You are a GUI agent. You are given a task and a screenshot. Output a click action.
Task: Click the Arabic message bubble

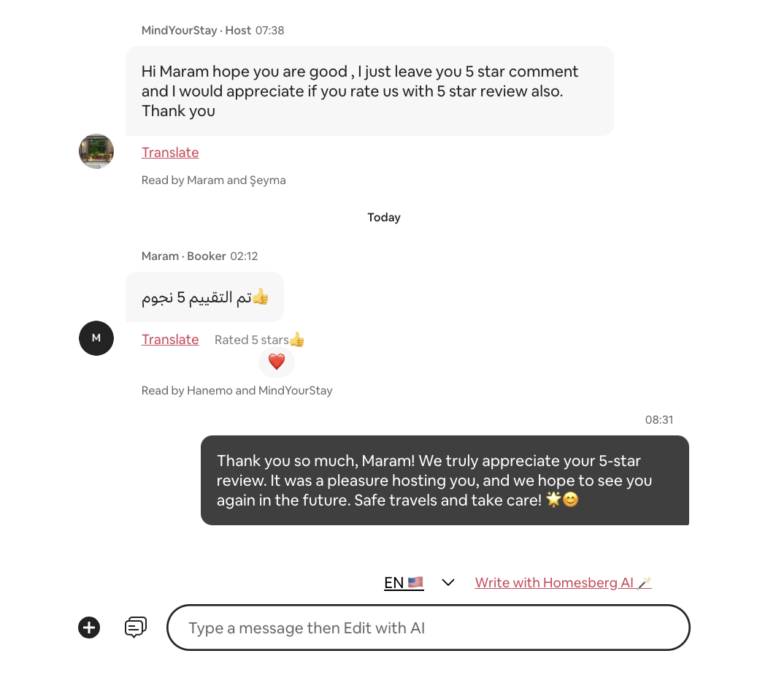pyautogui.click(x=205, y=297)
